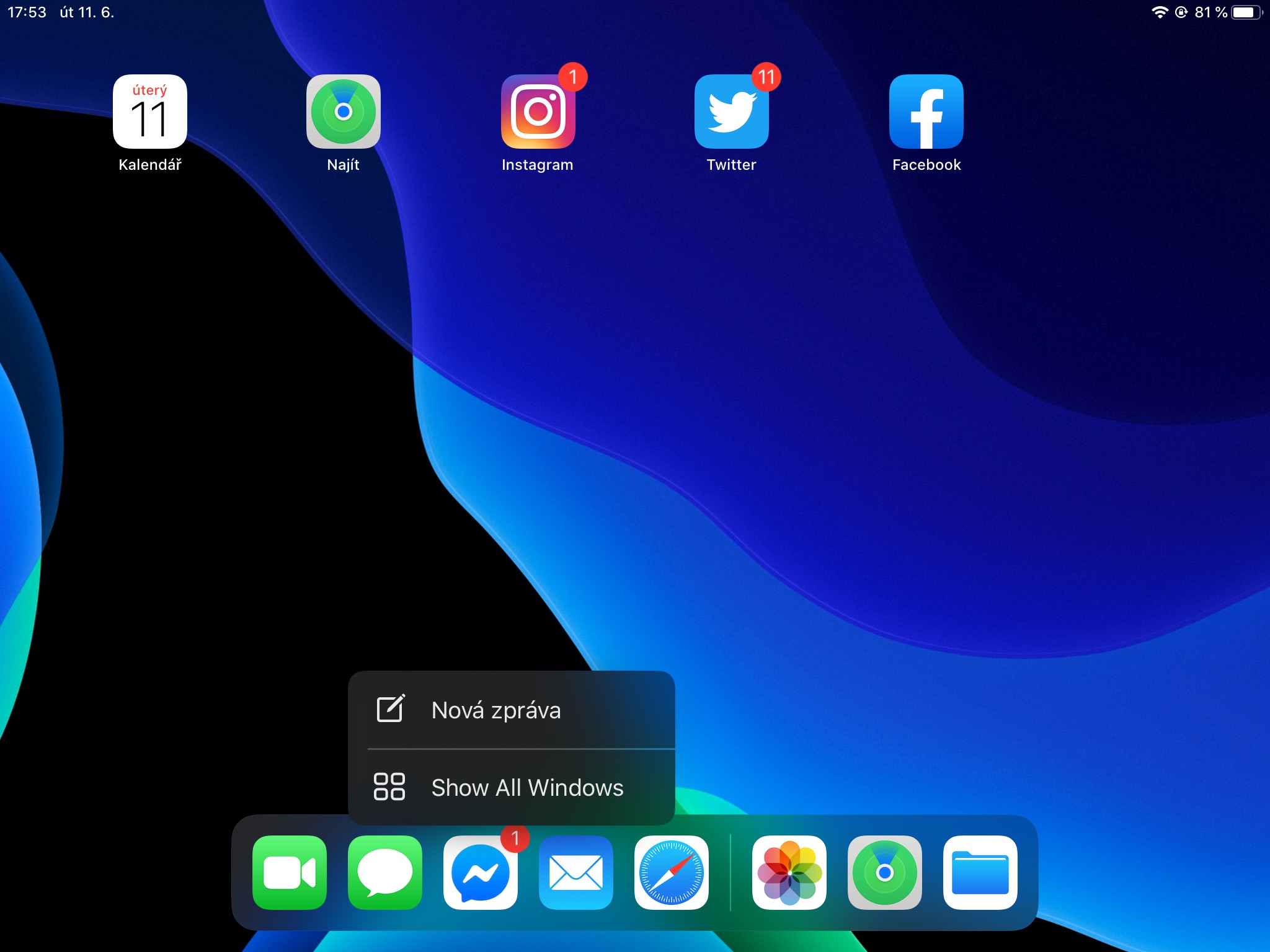The height and width of the screenshot is (952, 1270).
Task: Tap the Wi-Fi status icon
Action: (x=1160, y=12)
